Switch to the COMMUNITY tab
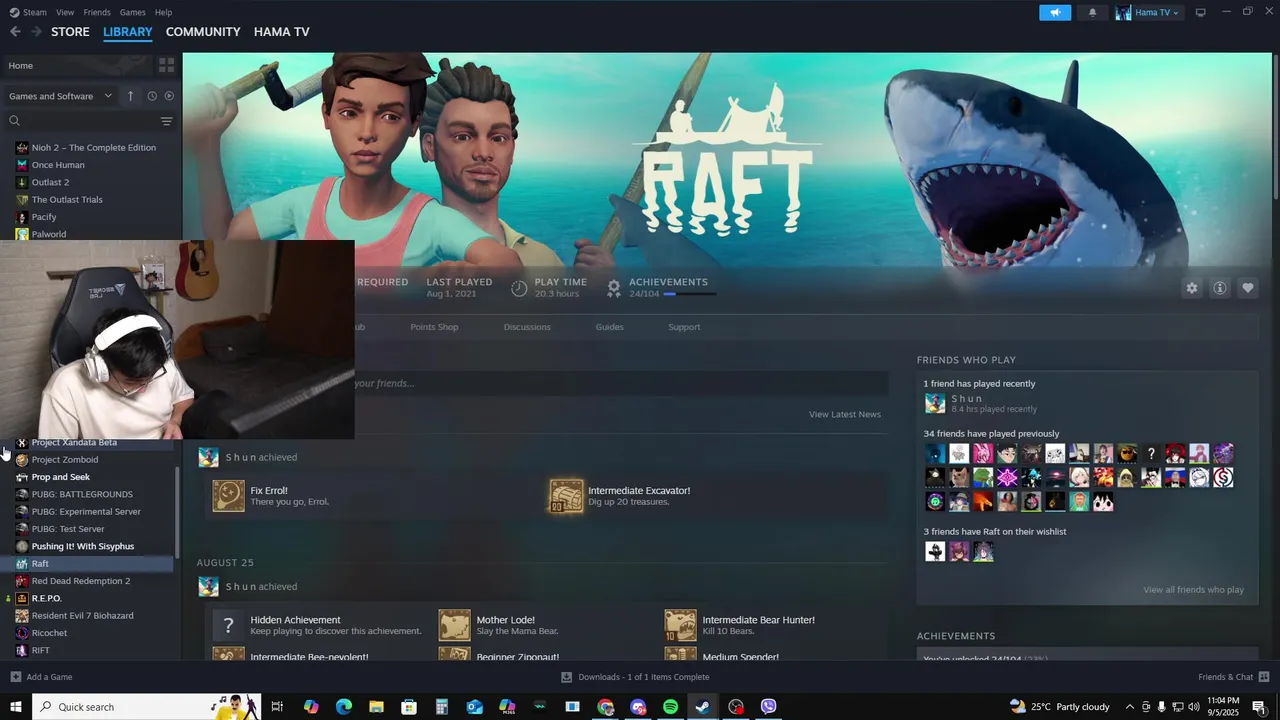 pos(203,32)
